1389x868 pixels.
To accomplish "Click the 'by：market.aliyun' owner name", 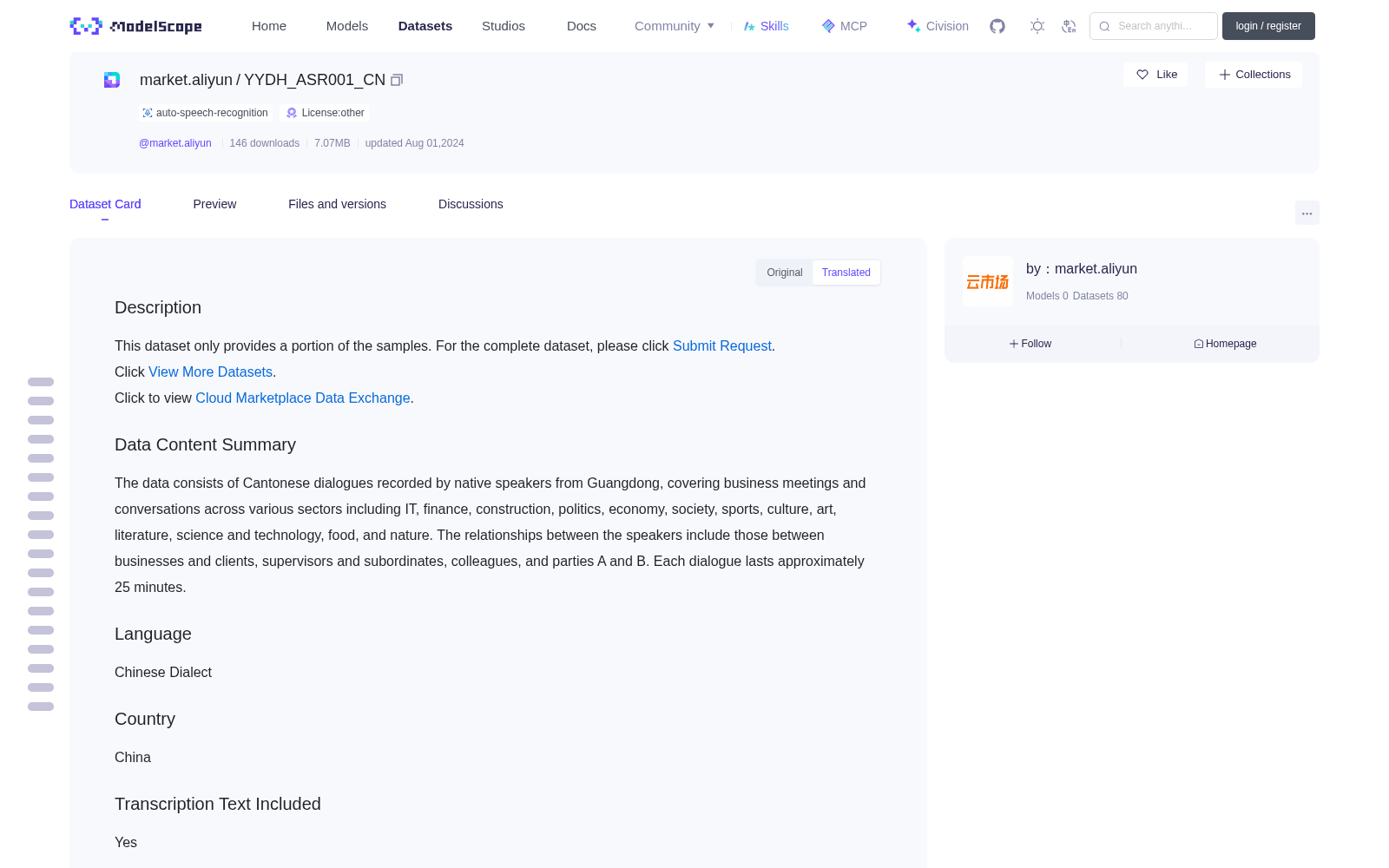I will tap(1082, 269).
